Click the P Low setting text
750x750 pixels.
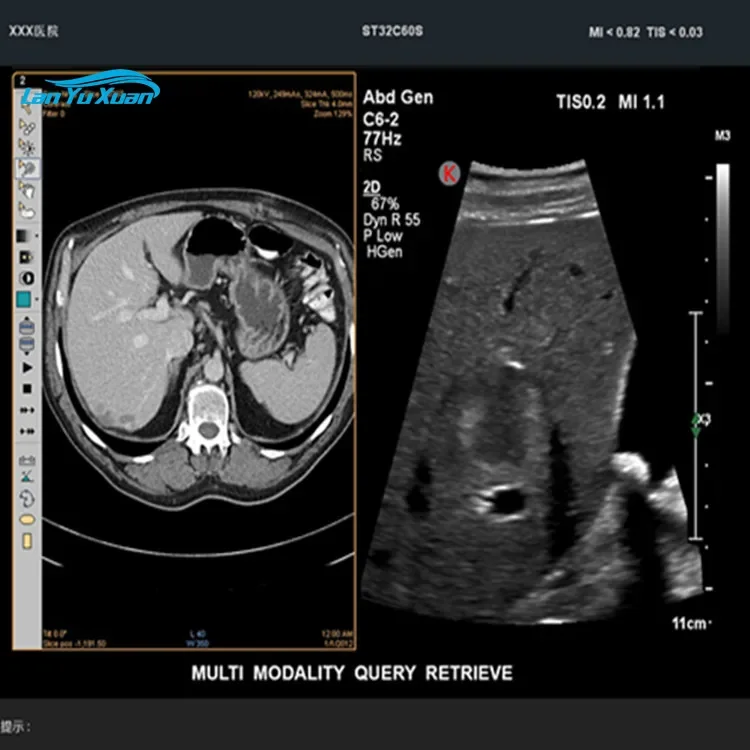click(383, 236)
